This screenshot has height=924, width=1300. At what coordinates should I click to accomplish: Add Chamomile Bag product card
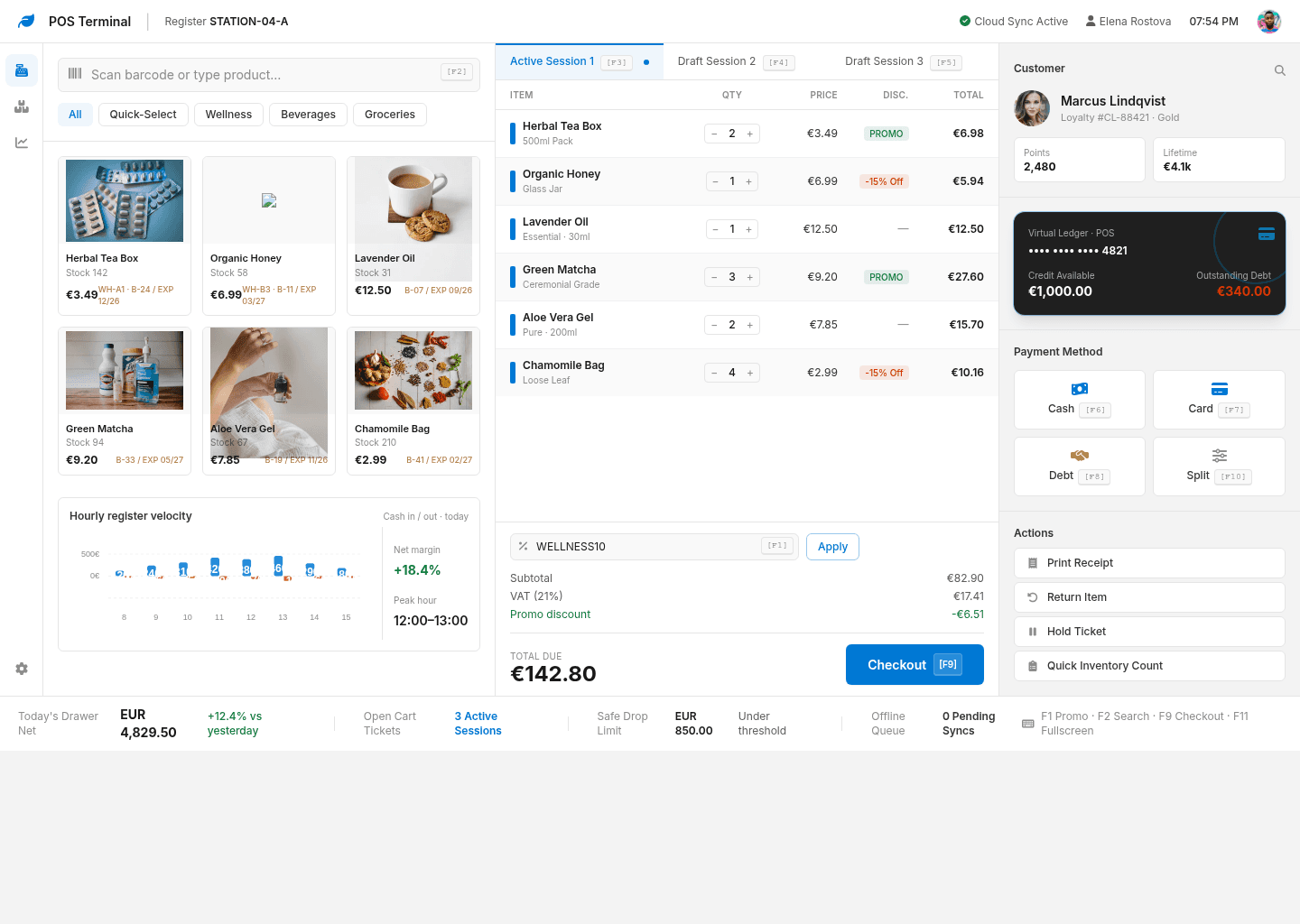(x=413, y=401)
